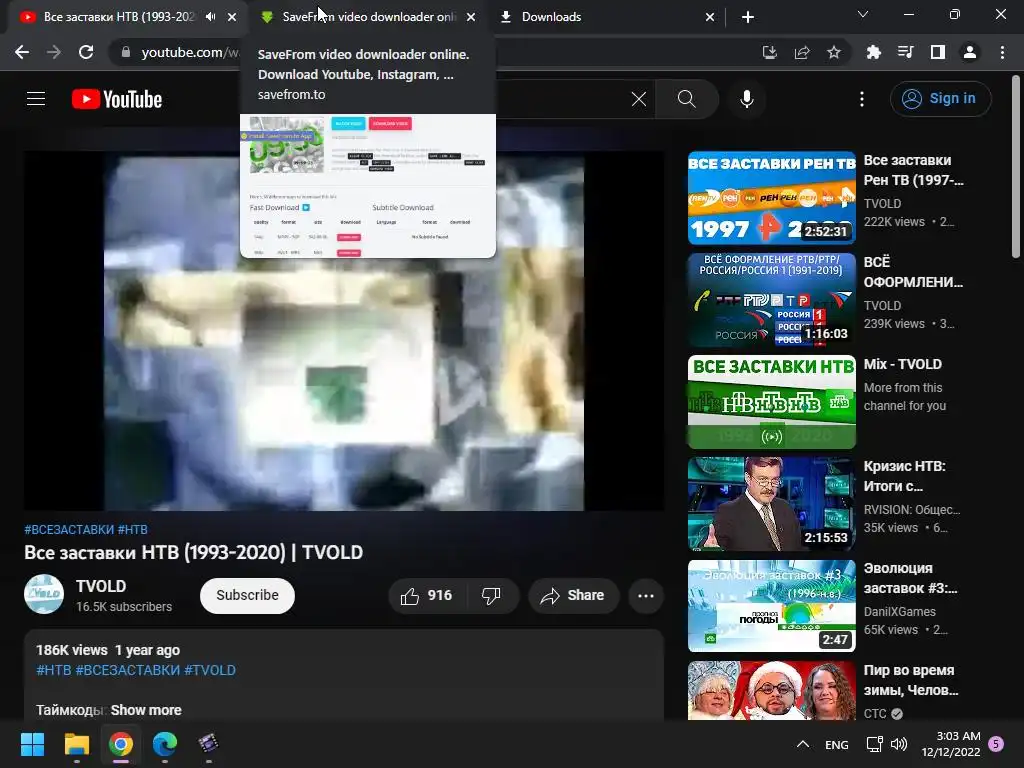The height and width of the screenshot is (768, 1024).
Task: Close the YouTube tab
Action: pyautogui.click(x=232, y=17)
